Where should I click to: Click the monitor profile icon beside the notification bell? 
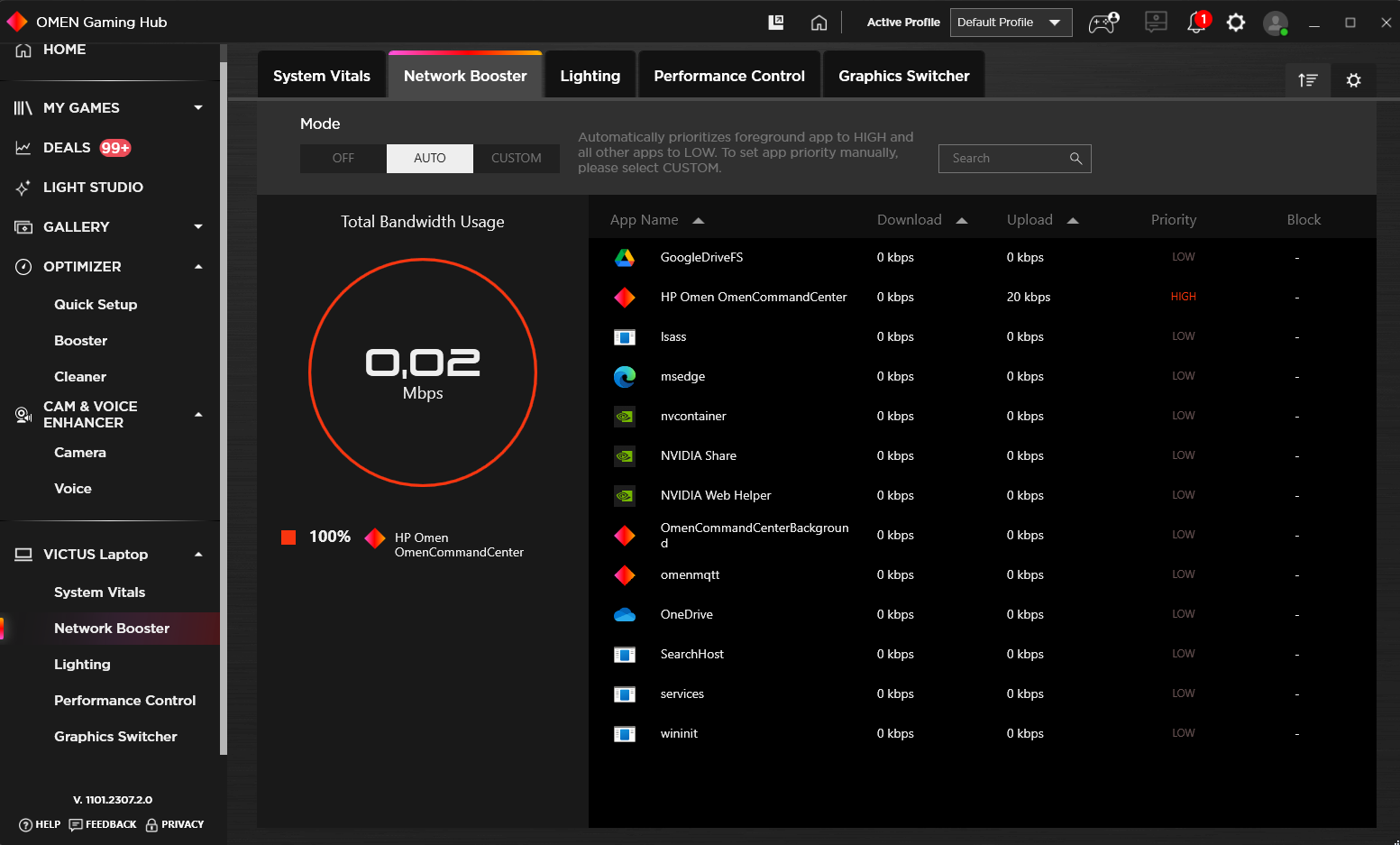point(1156,23)
